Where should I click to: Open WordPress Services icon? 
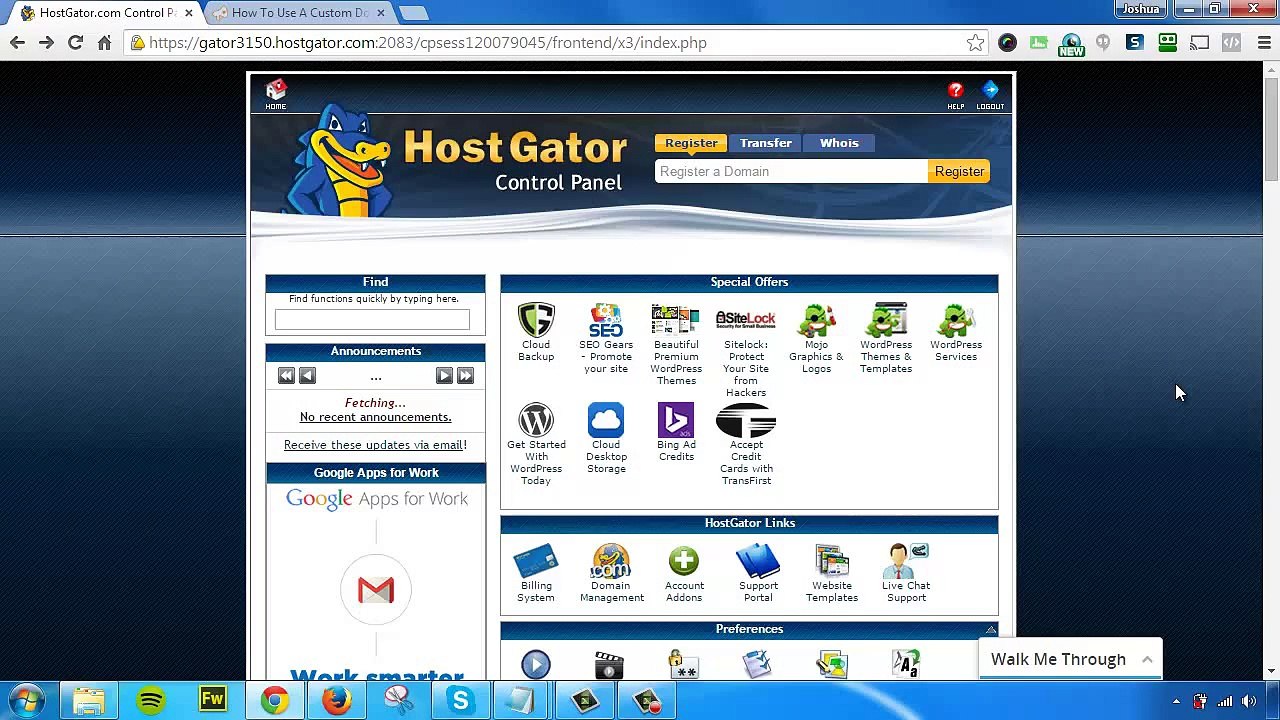click(x=956, y=321)
